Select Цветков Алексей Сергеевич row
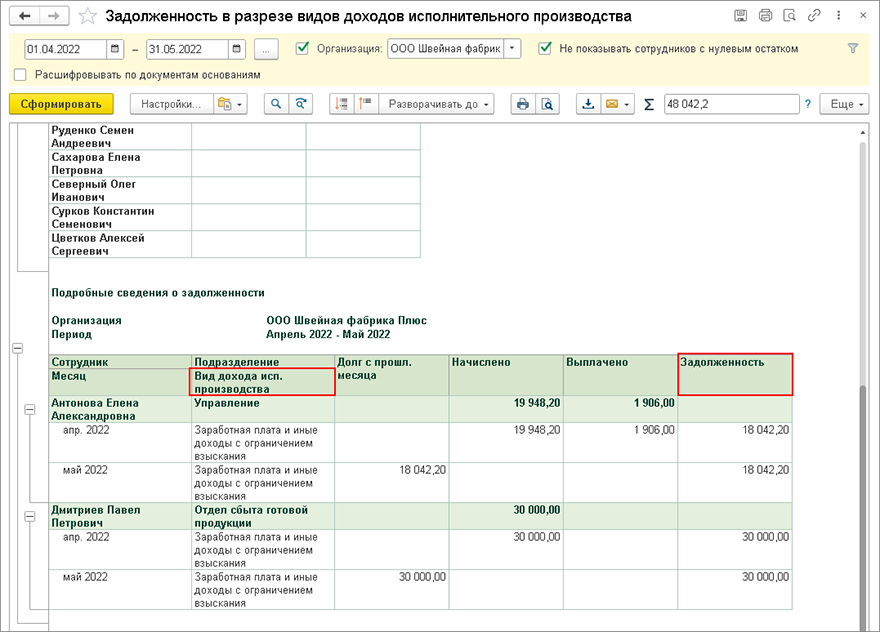The image size is (880, 632). tap(235, 244)
